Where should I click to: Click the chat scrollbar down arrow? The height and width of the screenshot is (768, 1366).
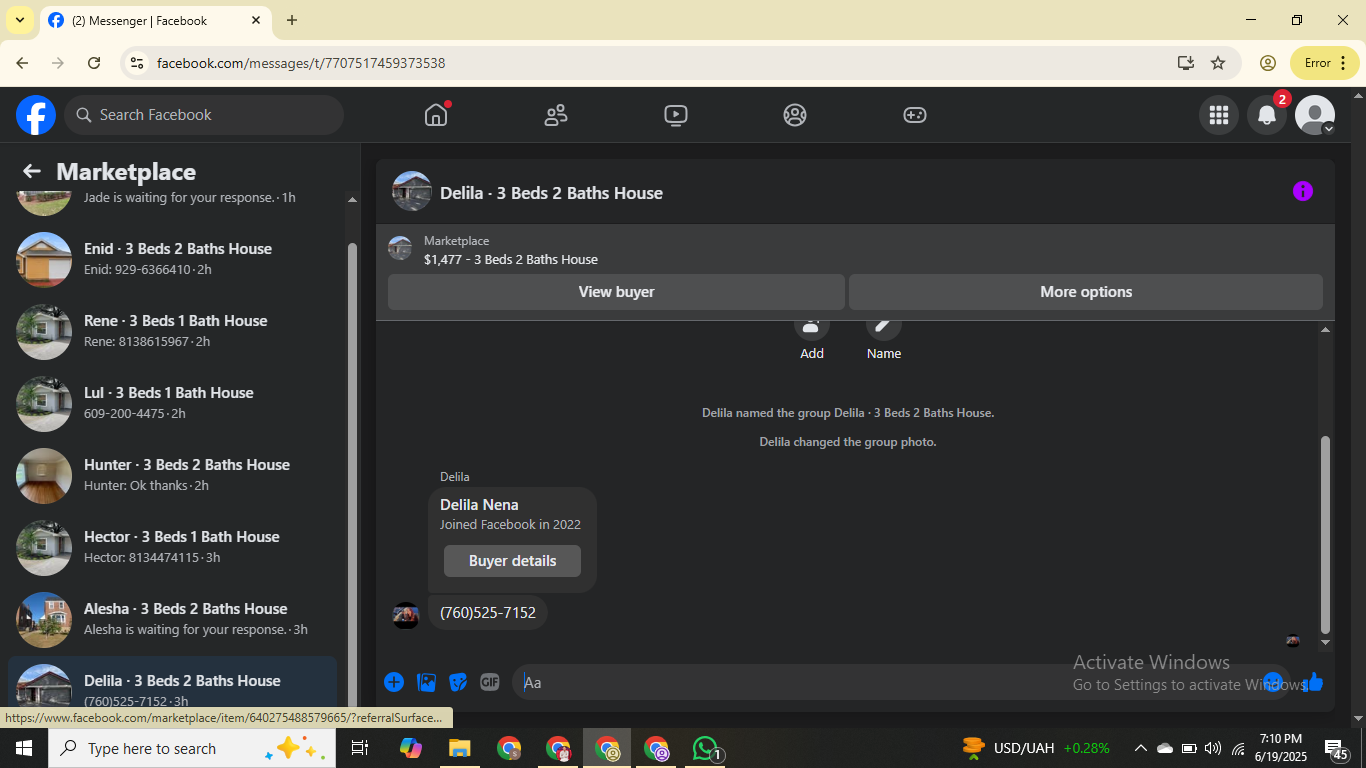coord(1326,641)
